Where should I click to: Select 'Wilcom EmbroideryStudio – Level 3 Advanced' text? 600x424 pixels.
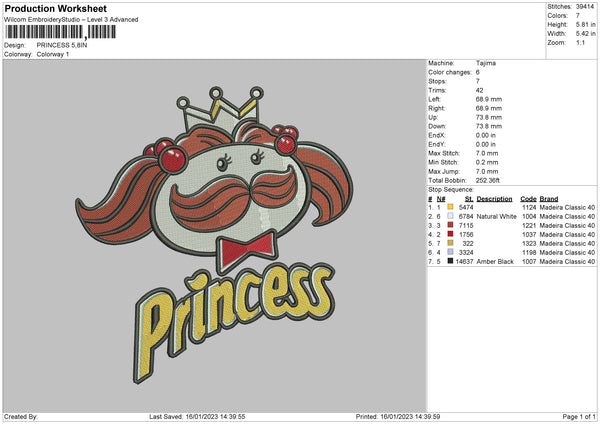point(71,20)
